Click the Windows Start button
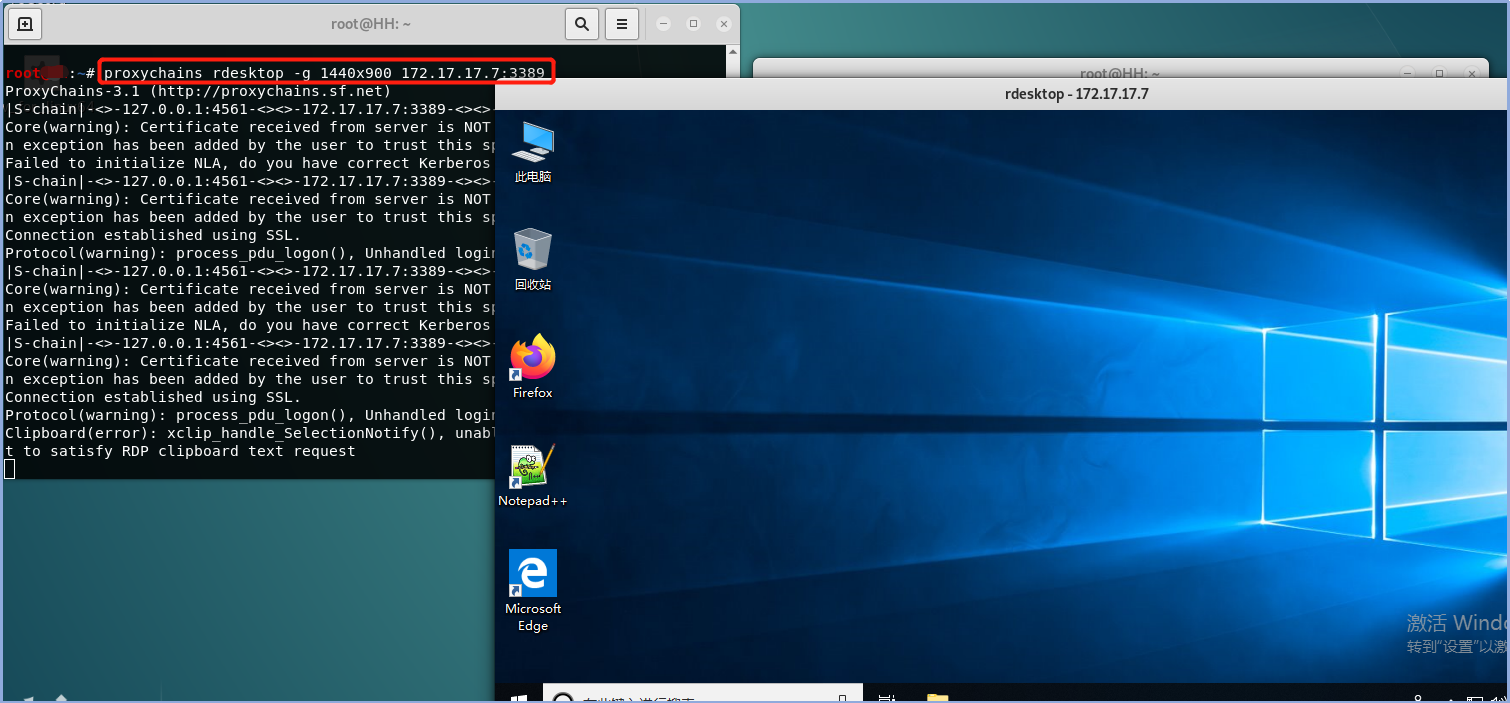This screenshot has height=703, width=1510. 519,698
